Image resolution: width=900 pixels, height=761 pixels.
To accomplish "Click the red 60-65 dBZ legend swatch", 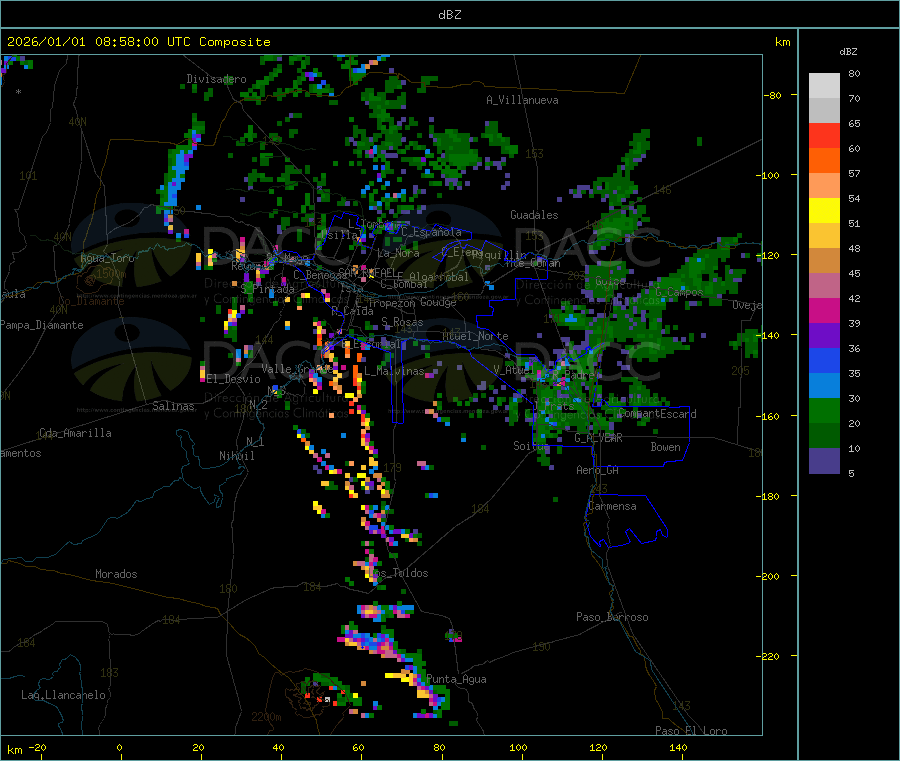I will click(824, 135).
